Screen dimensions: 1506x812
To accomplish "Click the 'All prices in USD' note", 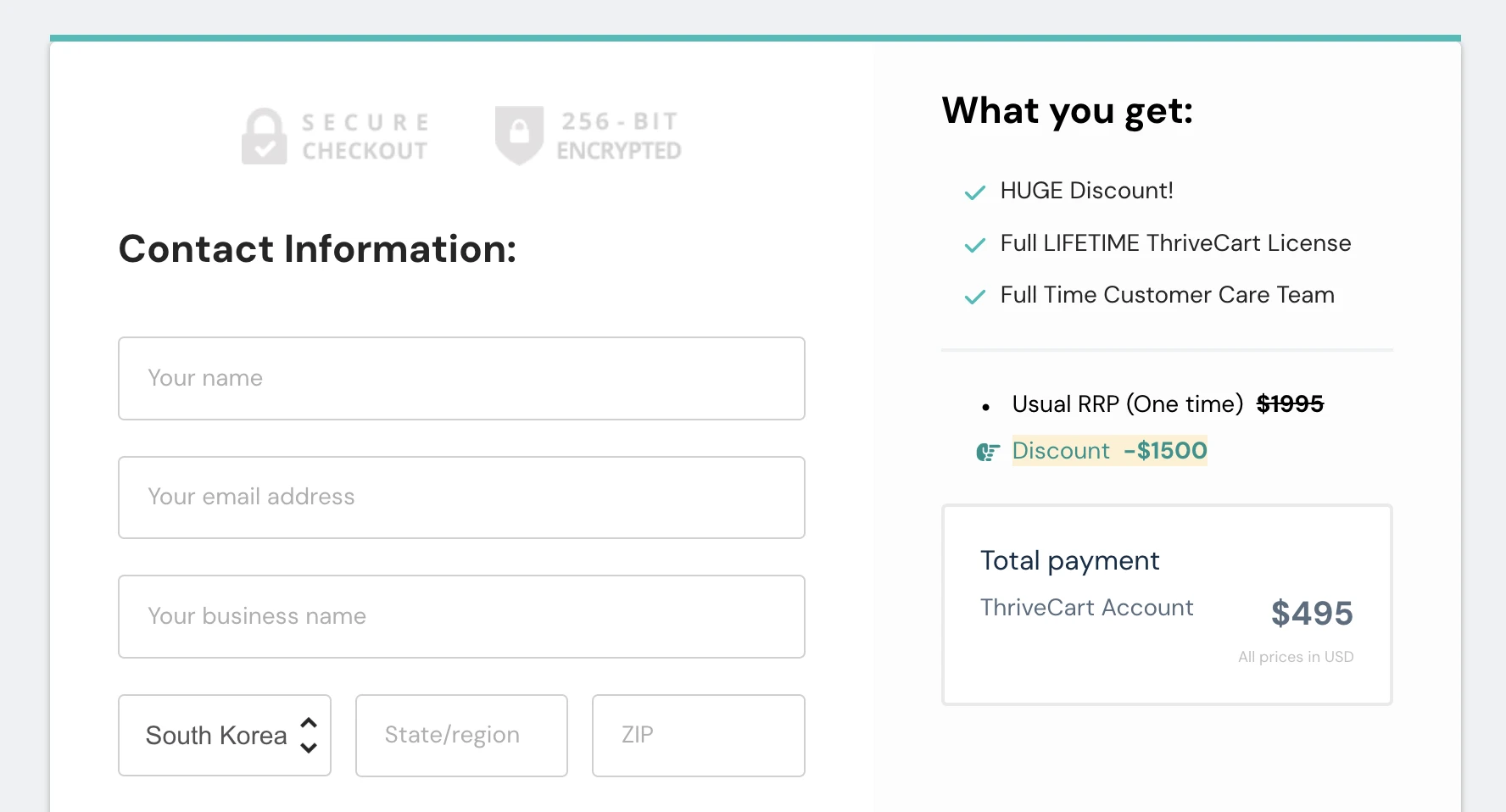I will pyautogui.click(x=1296, y=657).
